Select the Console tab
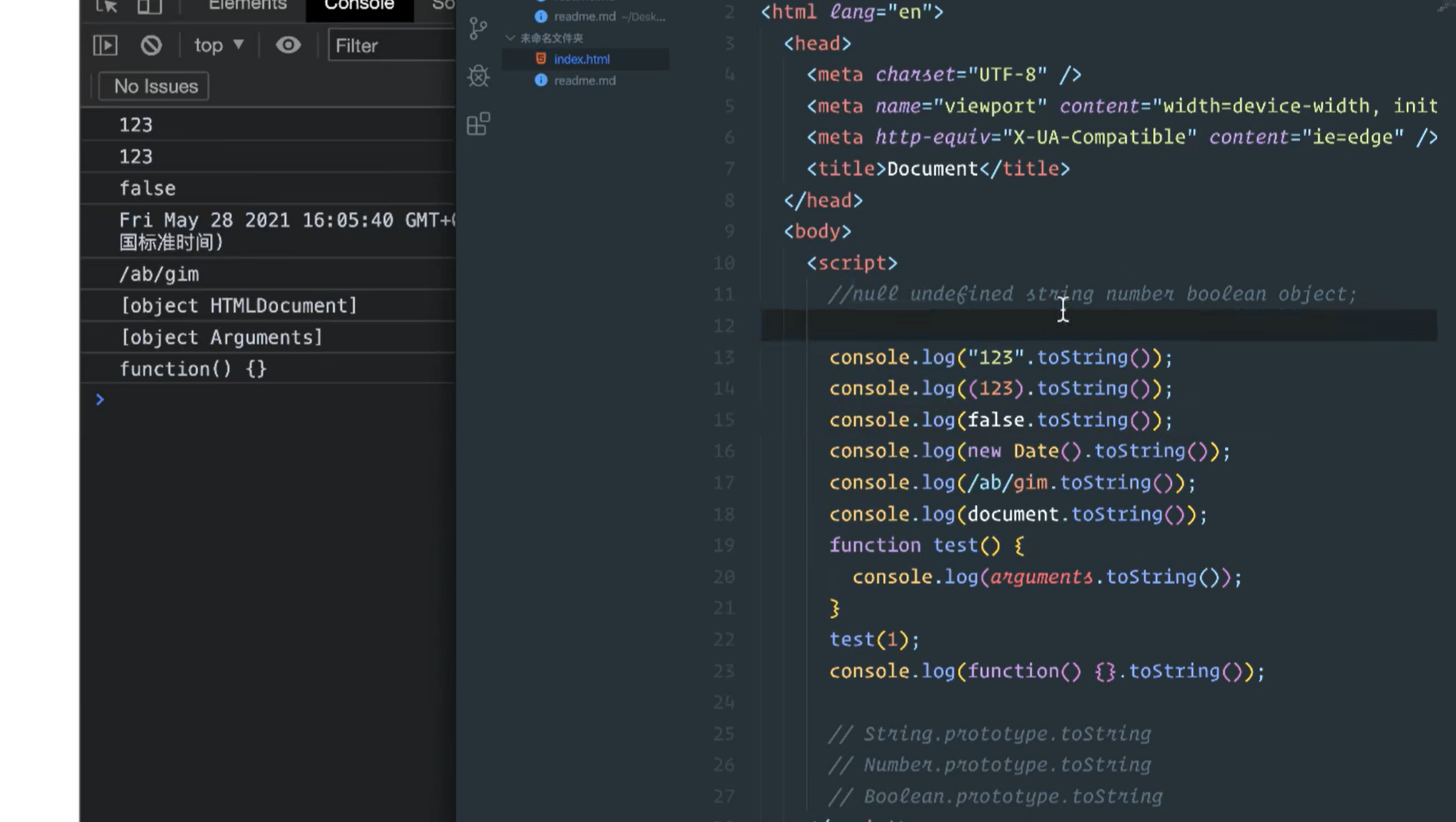The width and height of the screenshot is (1456, 822). coord(359,6)
